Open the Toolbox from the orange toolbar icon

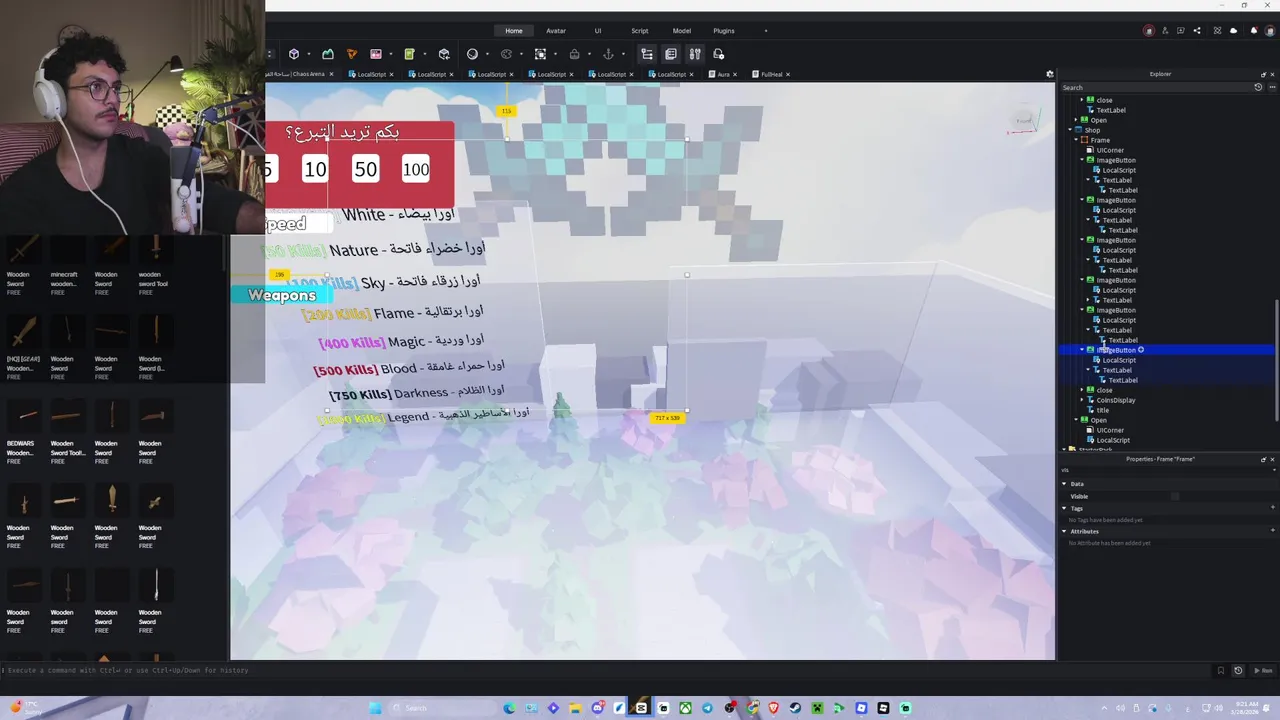[x=351, y=54]
